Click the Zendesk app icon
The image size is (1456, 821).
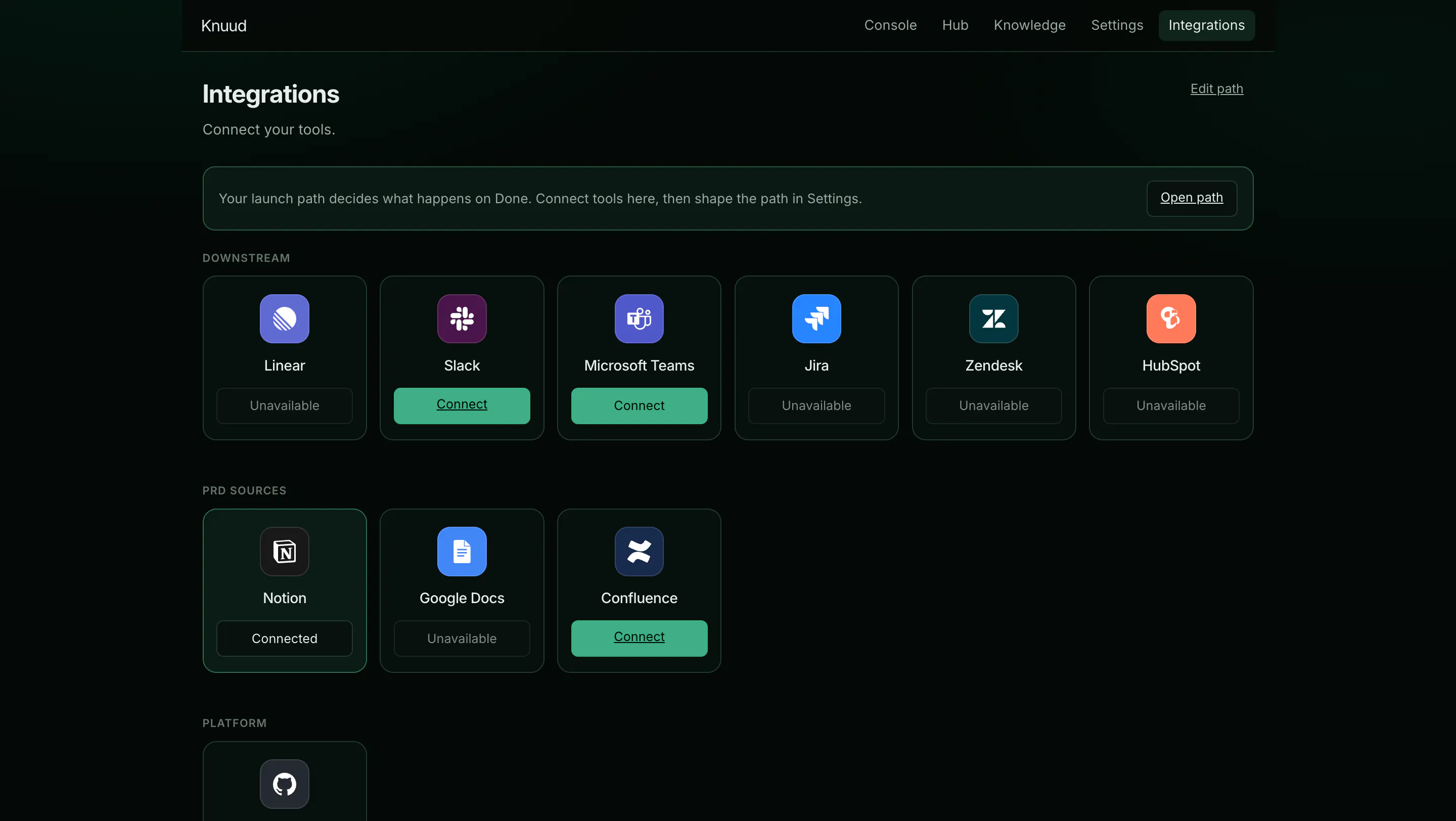[993, 318]
